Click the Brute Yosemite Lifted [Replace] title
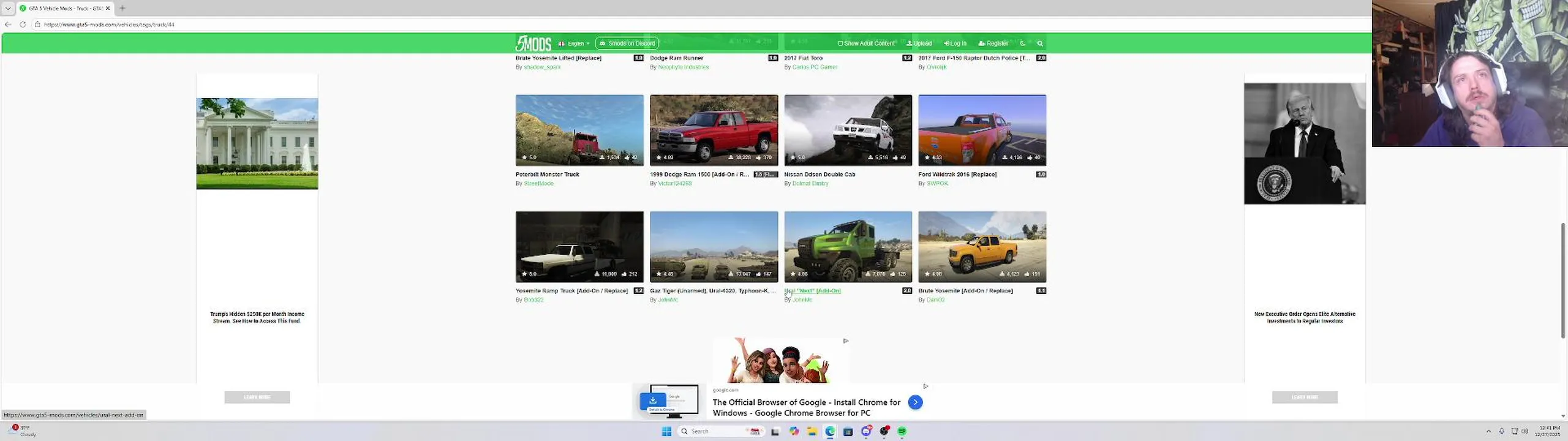1568x441 pixels. [559, 58]
